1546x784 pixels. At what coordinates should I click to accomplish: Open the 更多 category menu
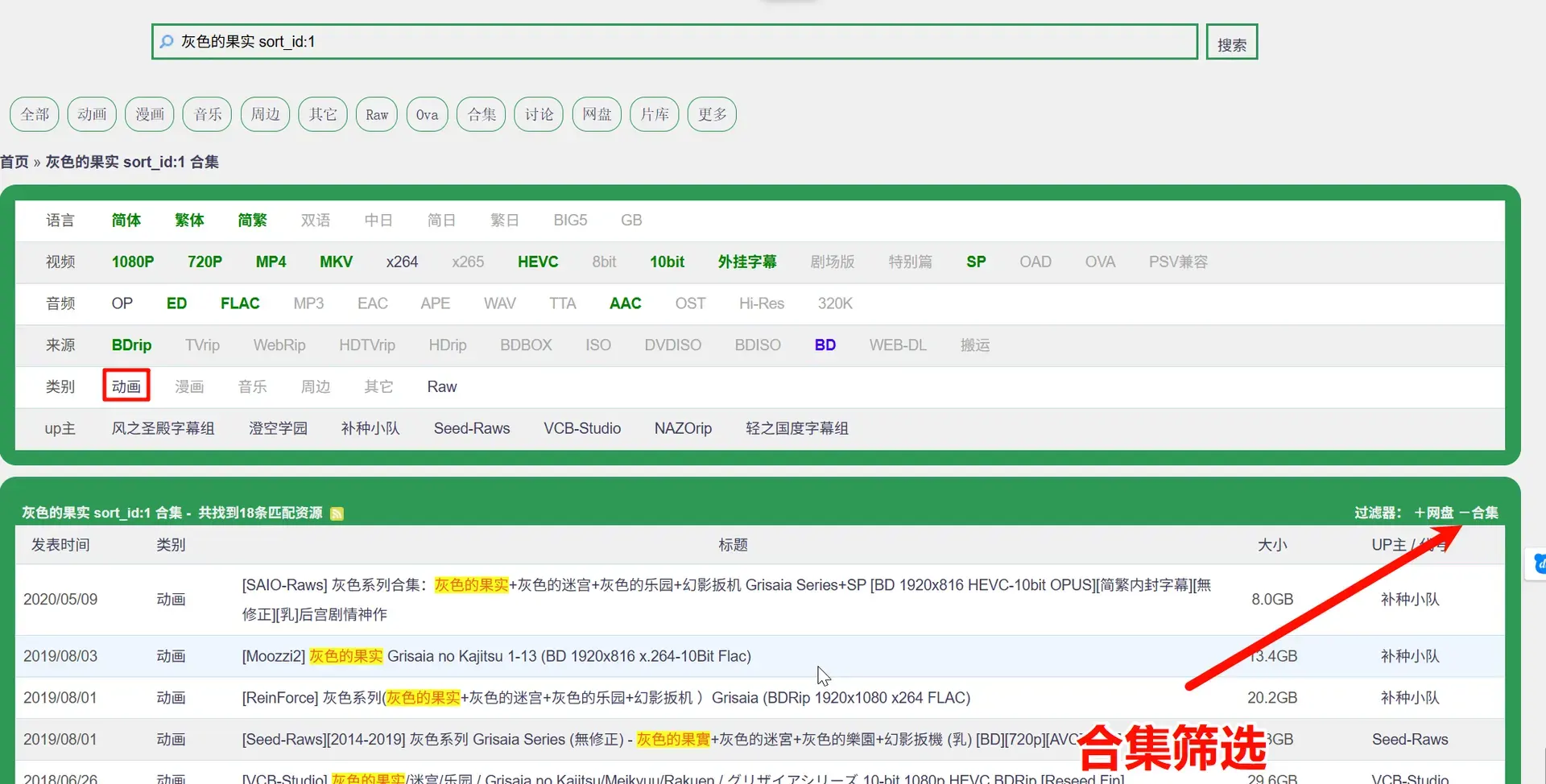pyautogui.click(x=712, y=114)
